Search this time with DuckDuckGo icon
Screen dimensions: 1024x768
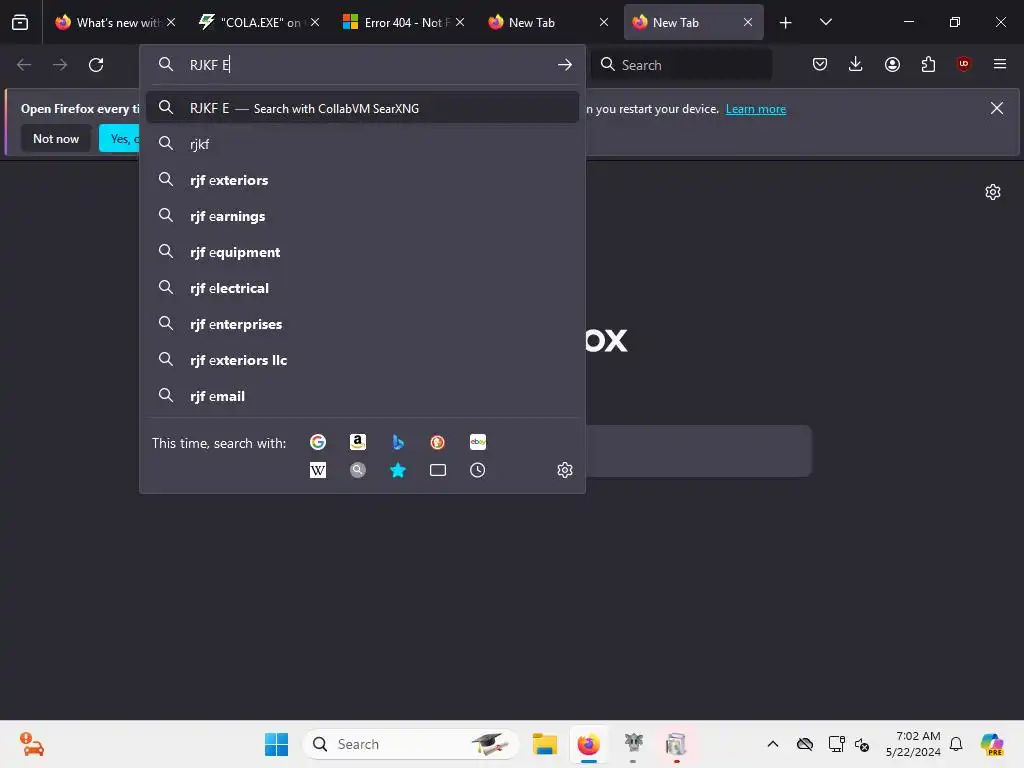[x=438, y=442]
